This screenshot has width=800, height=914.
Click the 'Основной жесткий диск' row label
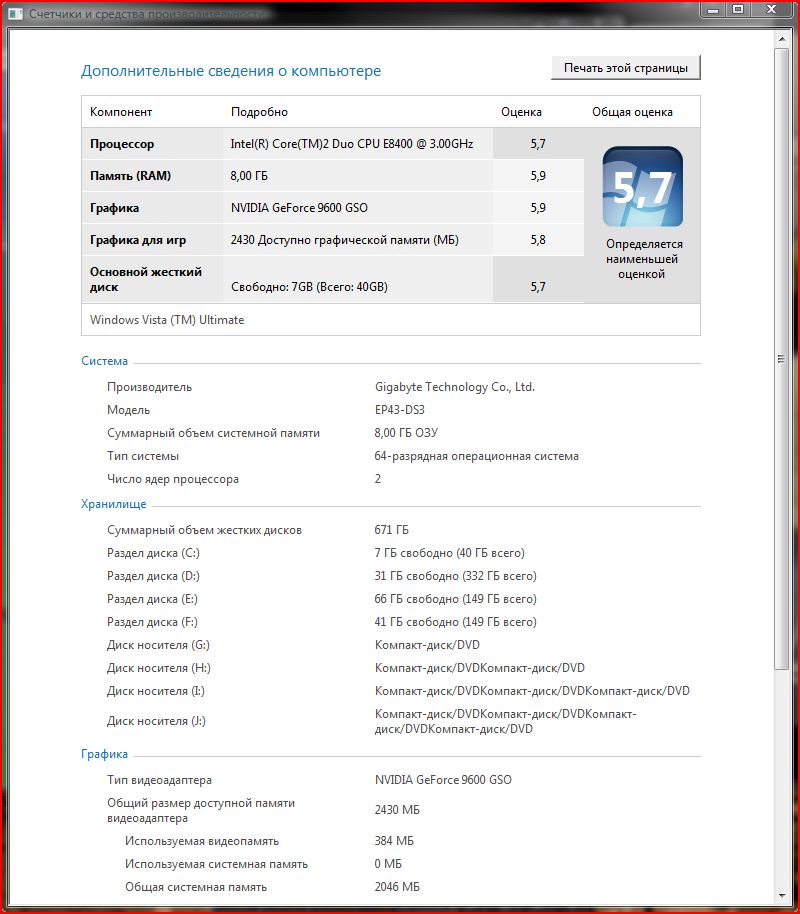click(146, 279)
